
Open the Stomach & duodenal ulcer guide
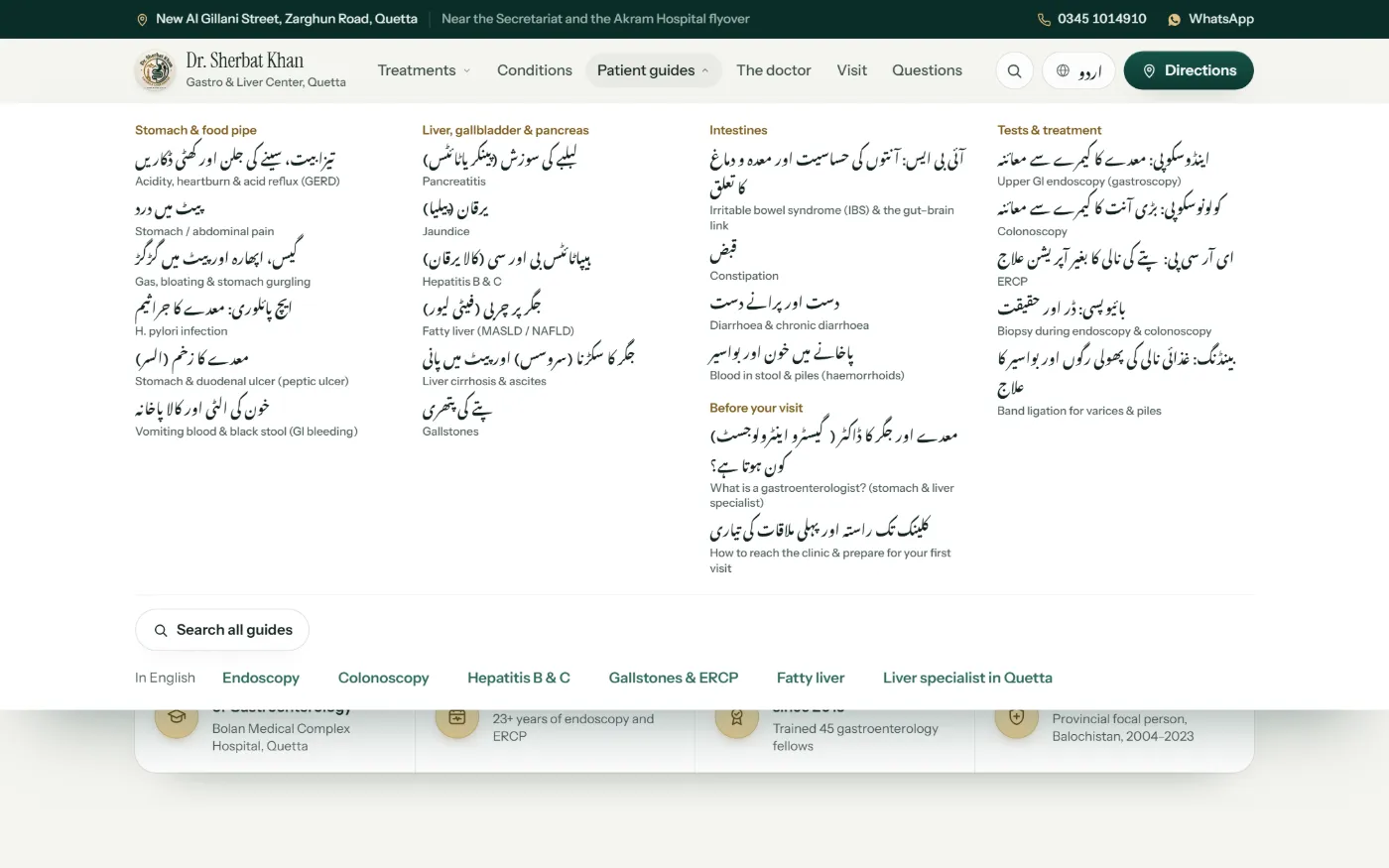[242, 368]
